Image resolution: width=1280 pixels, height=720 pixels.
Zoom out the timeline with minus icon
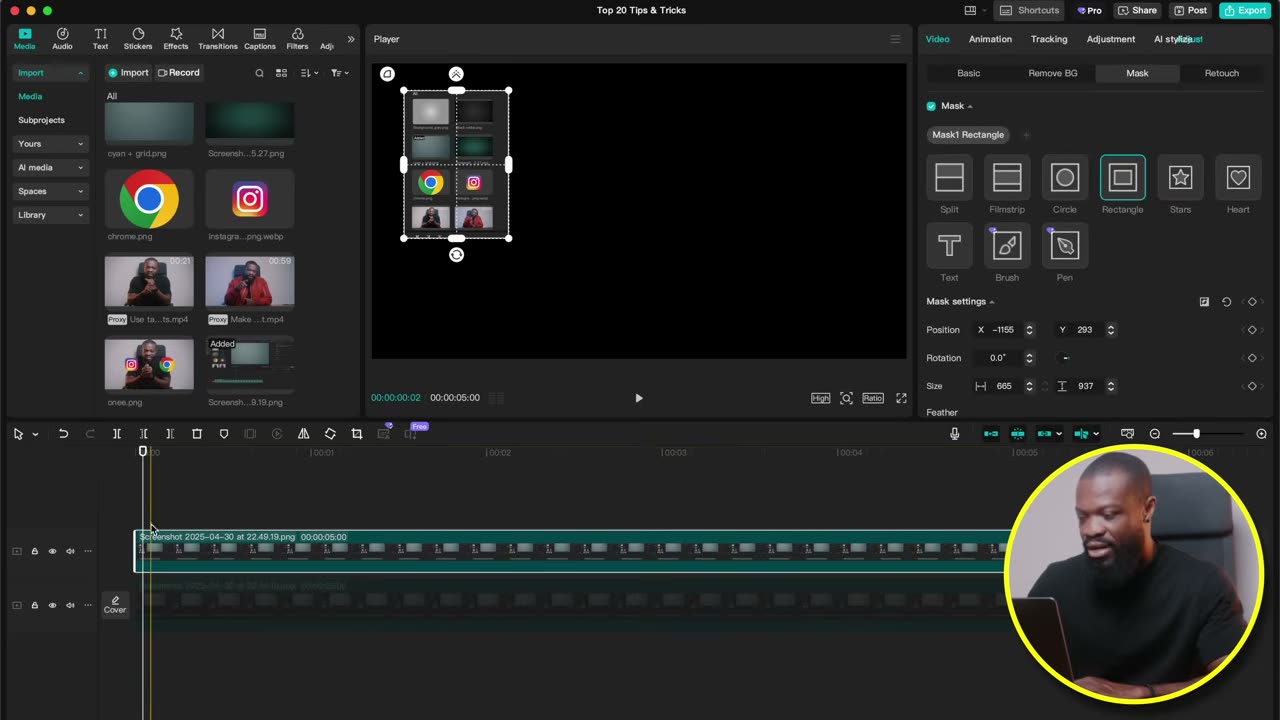1155,434
